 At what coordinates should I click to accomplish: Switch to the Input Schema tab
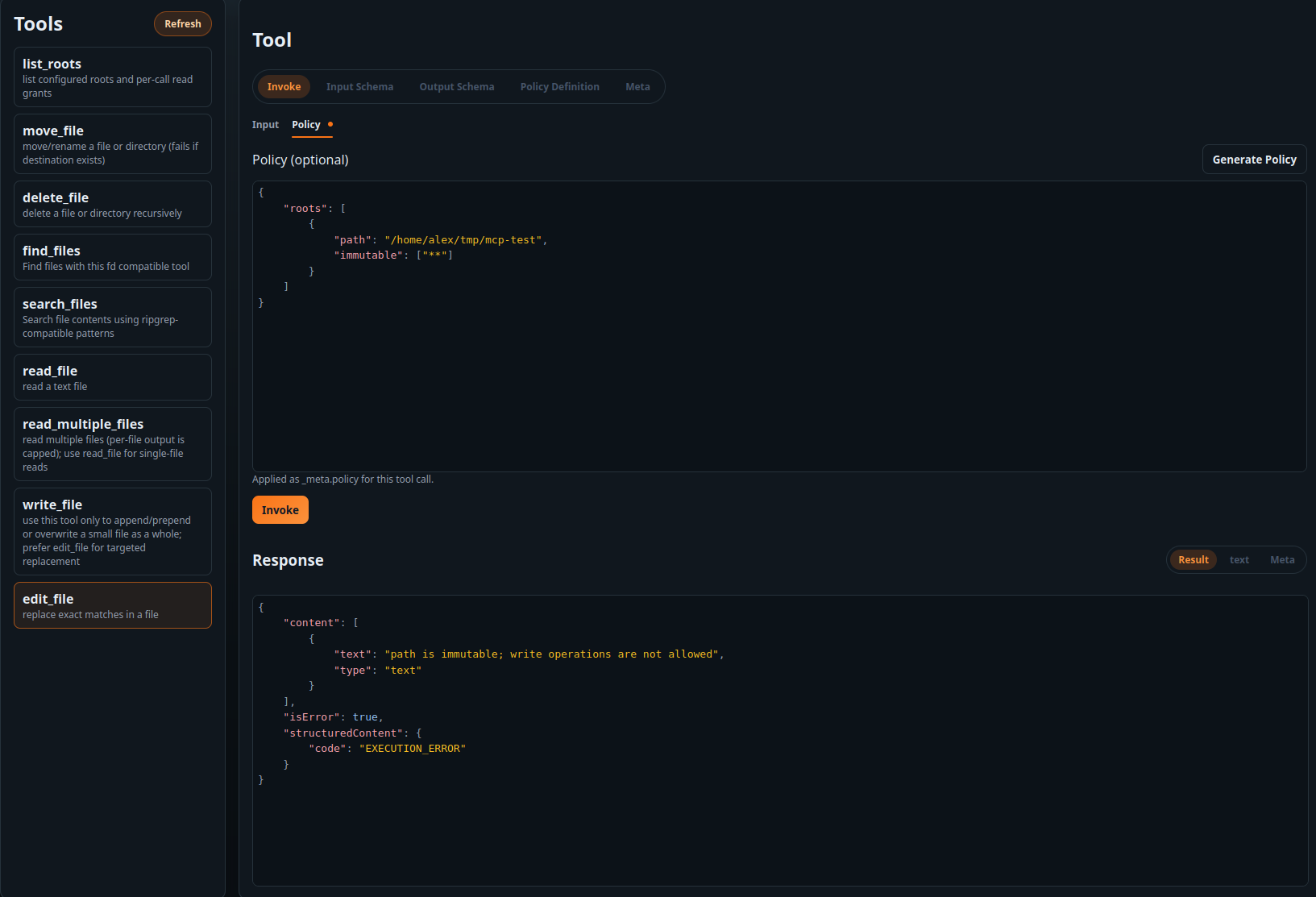pos(359,86)
